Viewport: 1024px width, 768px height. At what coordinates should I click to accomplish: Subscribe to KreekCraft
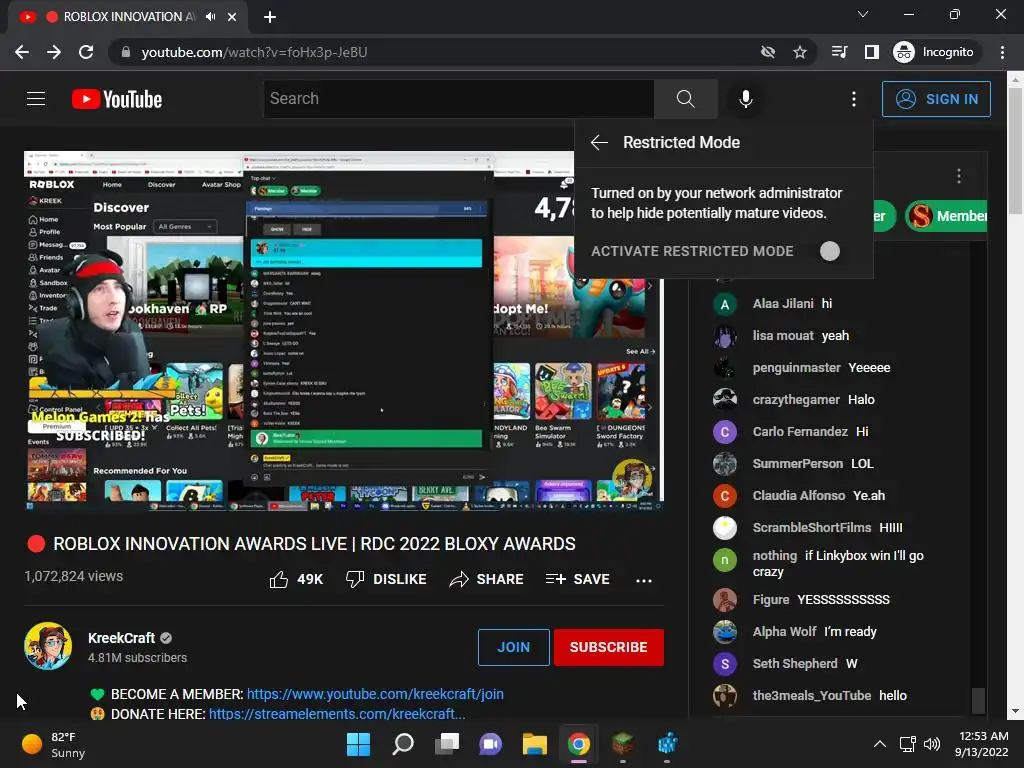tap(609, 647)
